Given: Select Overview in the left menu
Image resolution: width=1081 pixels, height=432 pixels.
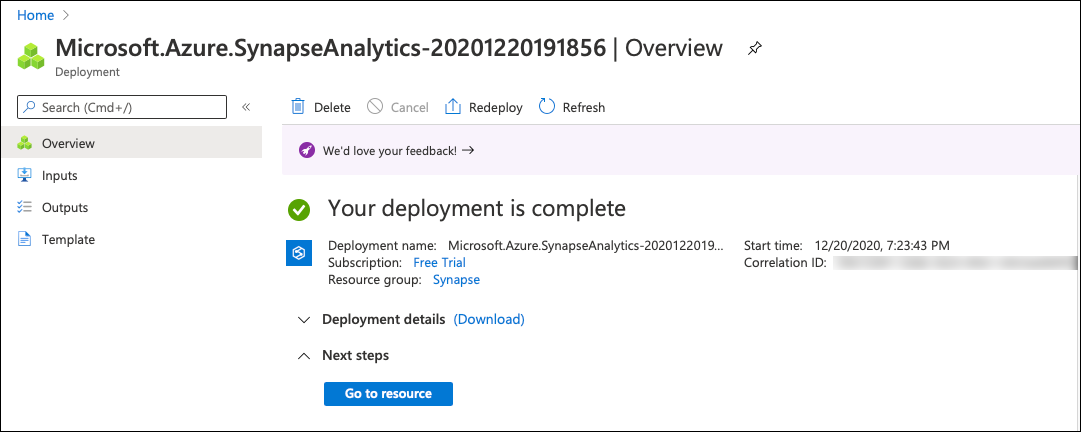Looking at the screenshot, I should point(131,143).
